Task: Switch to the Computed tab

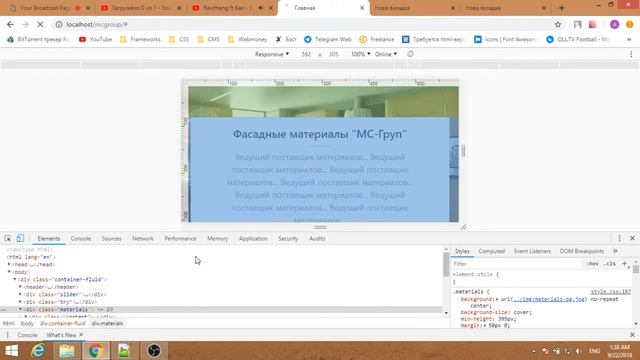Action: (491, 251)
